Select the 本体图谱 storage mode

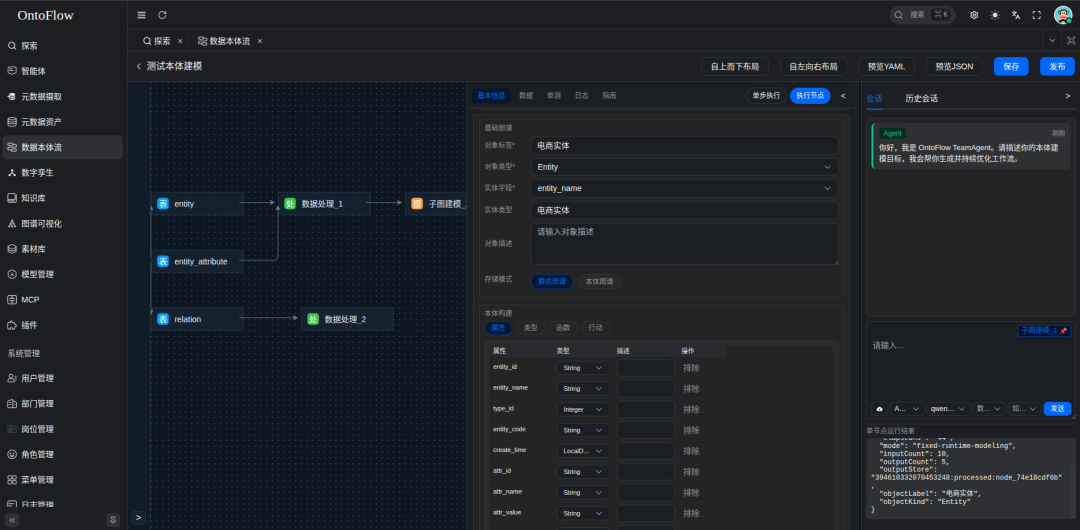pyautogui.click(x=599, y=282)
